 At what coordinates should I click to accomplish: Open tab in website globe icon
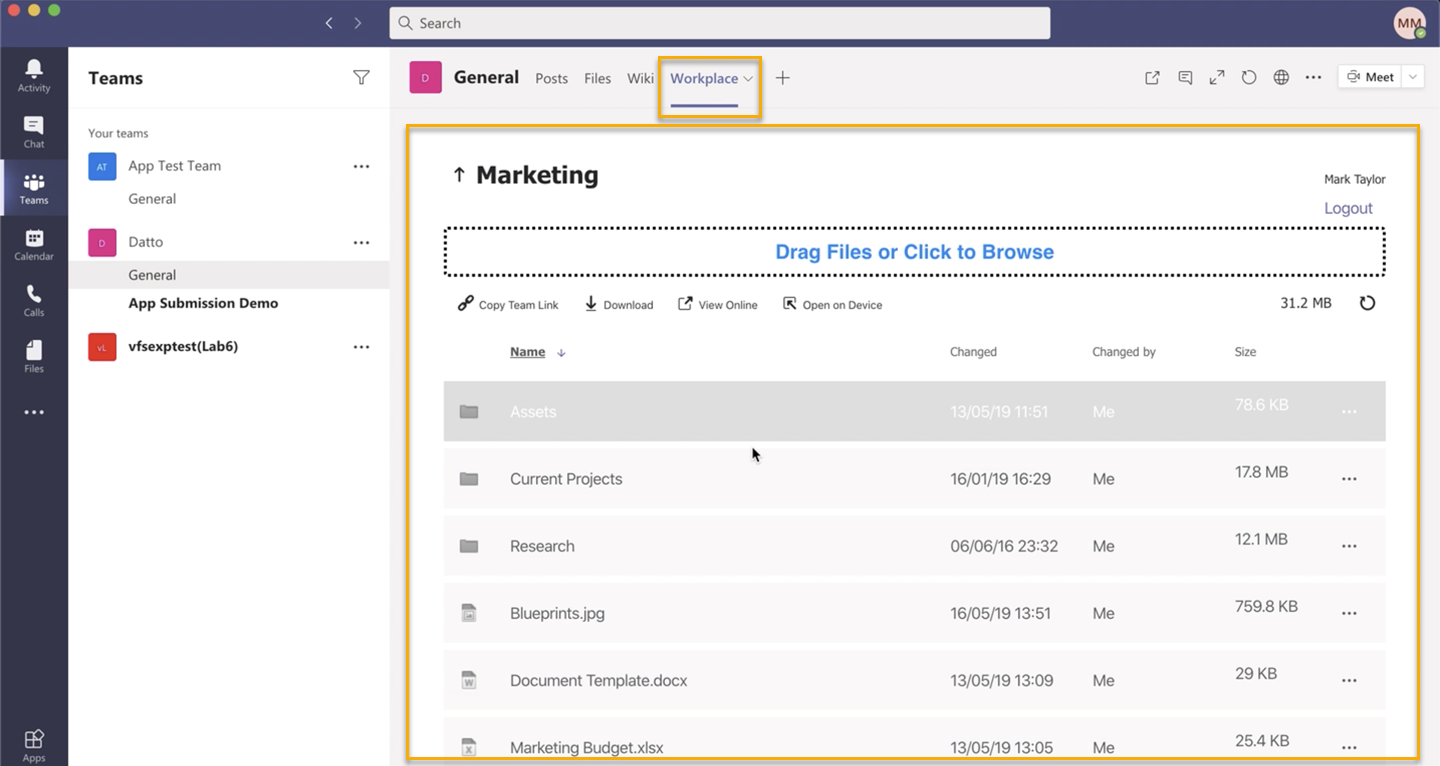[x=1281, y=78]
